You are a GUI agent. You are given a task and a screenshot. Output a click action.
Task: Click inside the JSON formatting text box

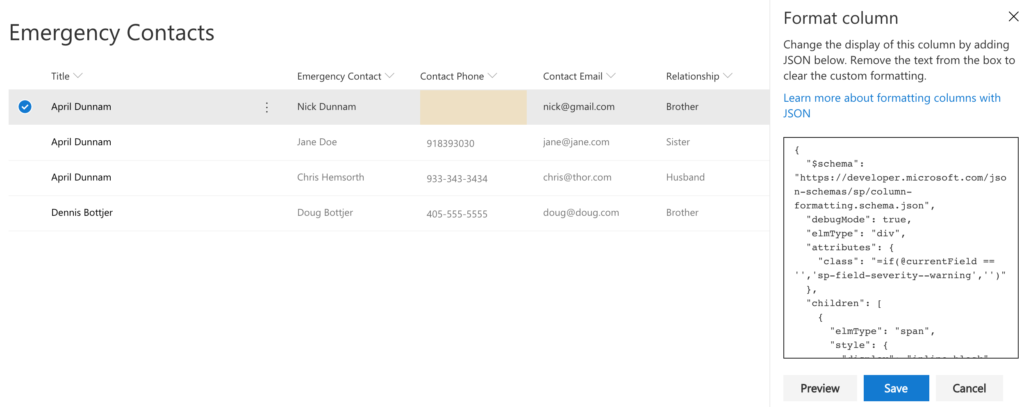[x=901, y=248]
